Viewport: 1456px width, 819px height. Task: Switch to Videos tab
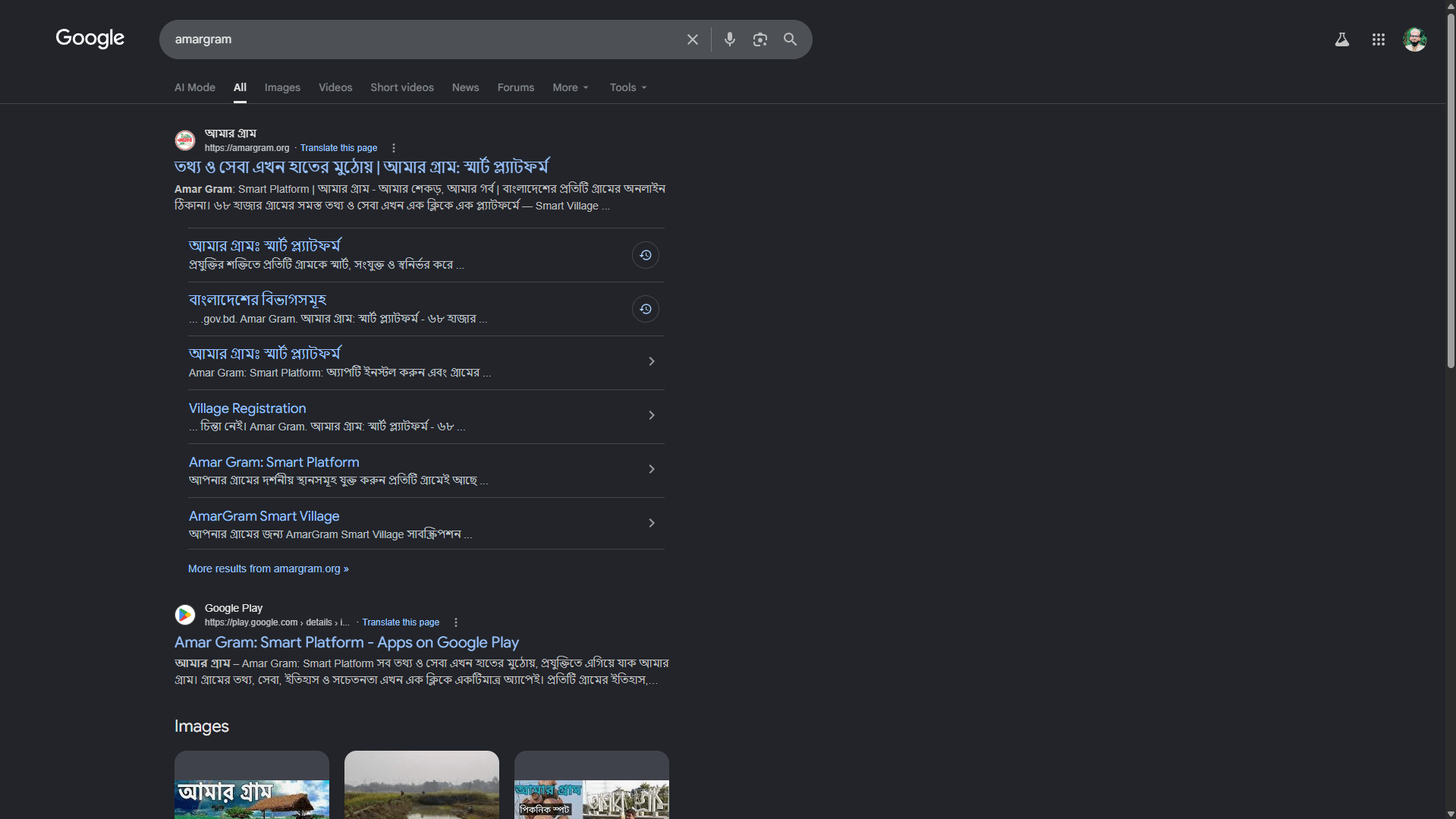tap(335, 87)
